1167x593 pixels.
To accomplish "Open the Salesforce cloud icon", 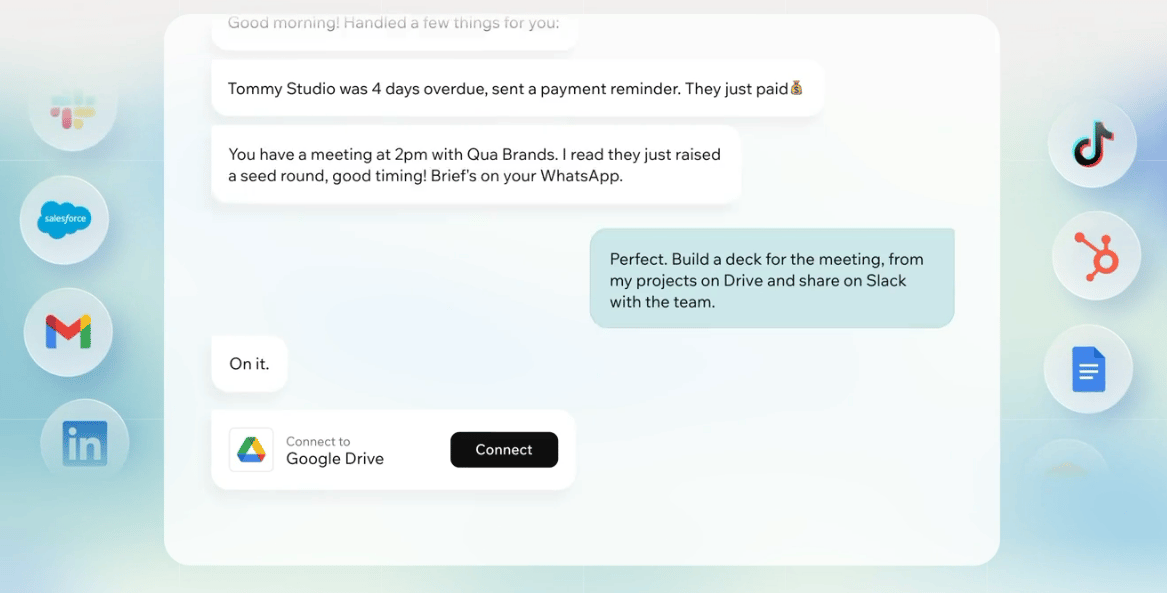I will 65,219.
